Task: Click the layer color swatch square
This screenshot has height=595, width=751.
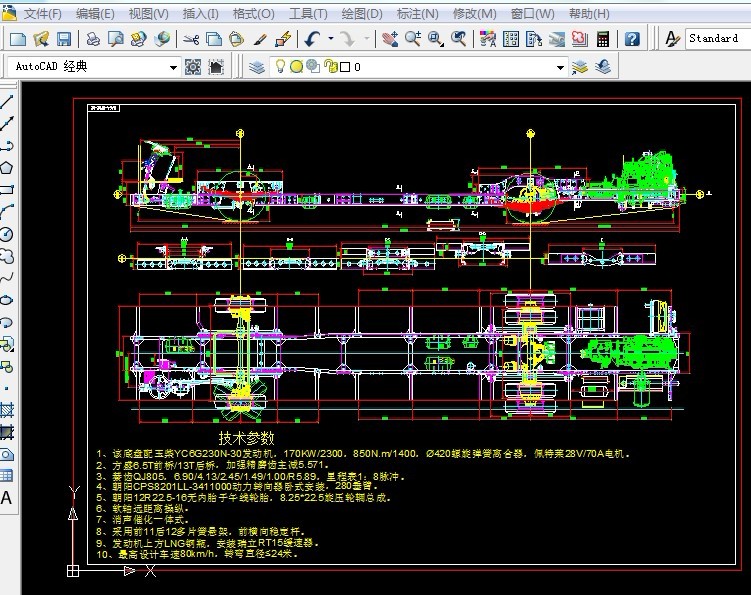Action: (345, 67)
